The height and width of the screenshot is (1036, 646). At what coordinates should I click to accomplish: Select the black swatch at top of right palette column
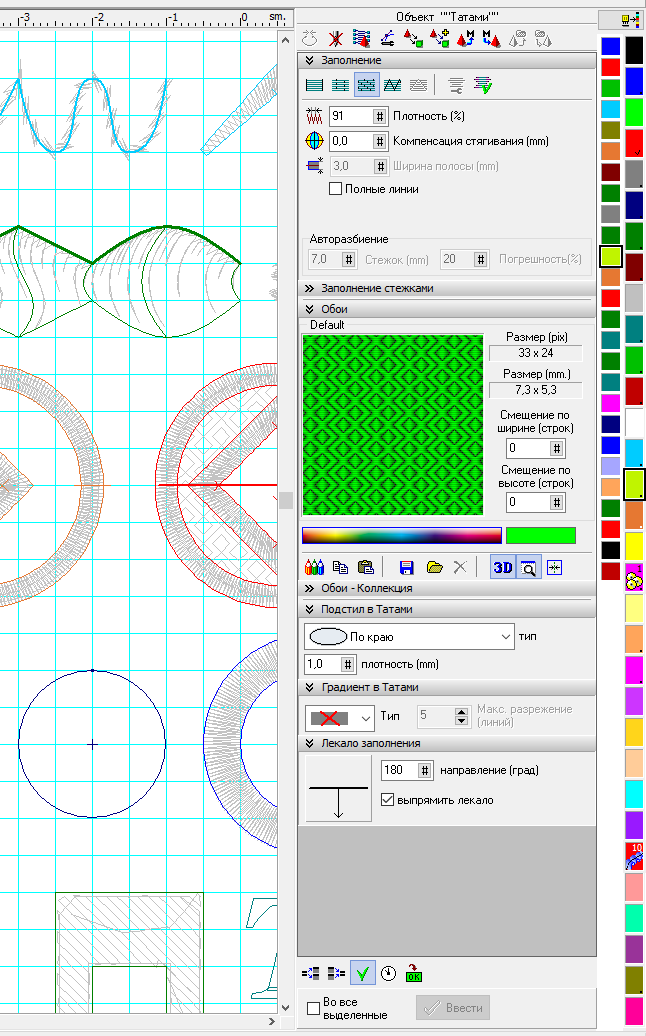(634, 51)
